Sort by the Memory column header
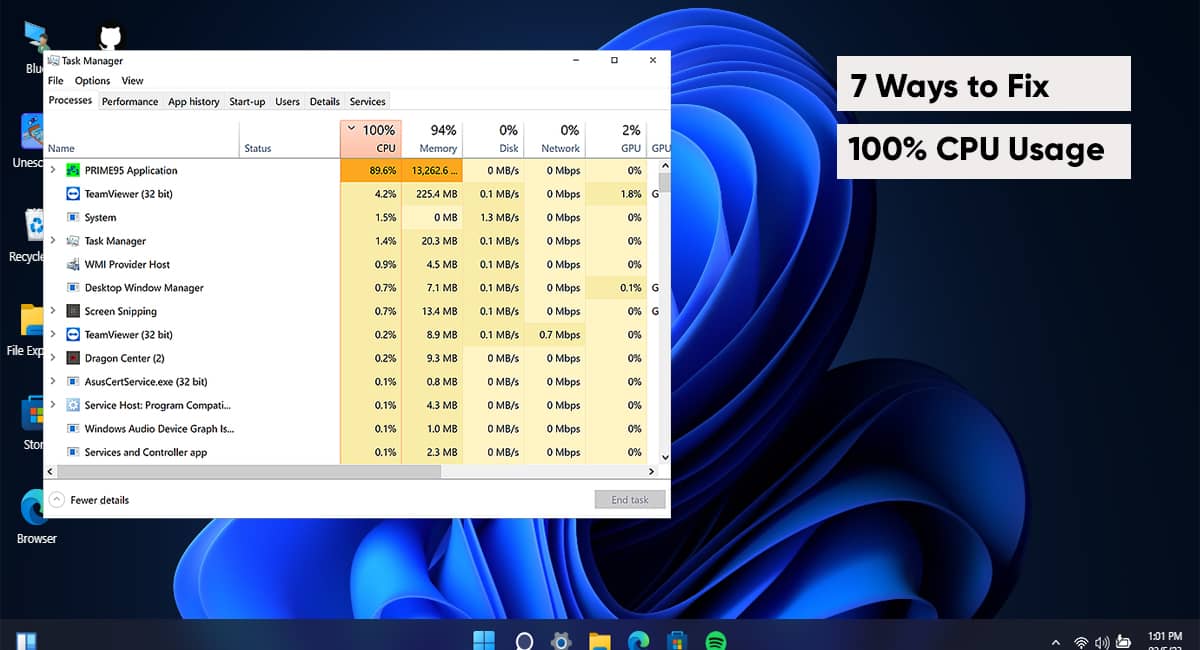The height and width of the screenshot is (650, 1200). [432, 139]
